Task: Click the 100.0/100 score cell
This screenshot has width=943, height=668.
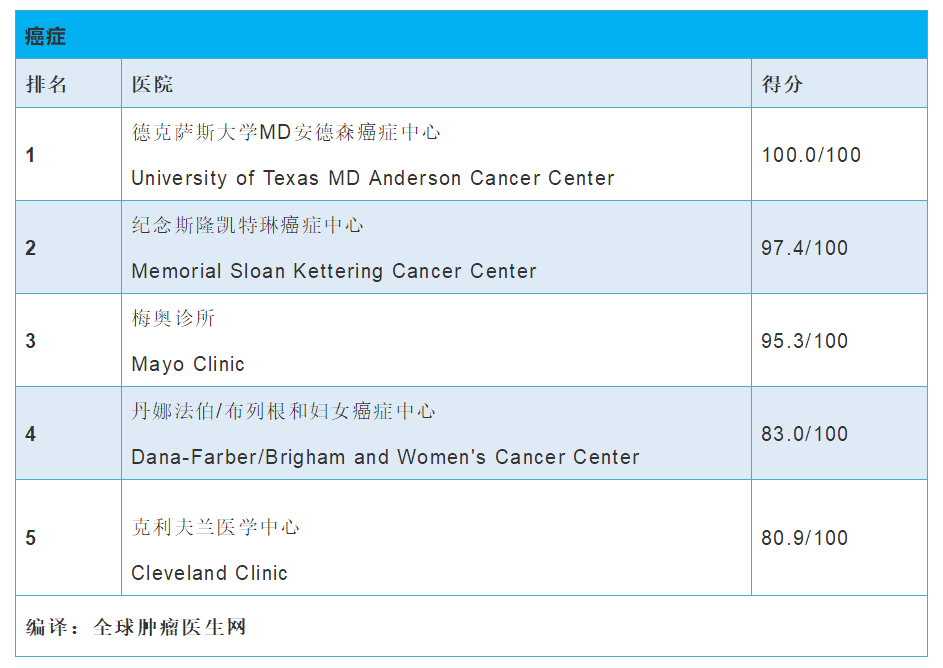Action: point(811,155)
